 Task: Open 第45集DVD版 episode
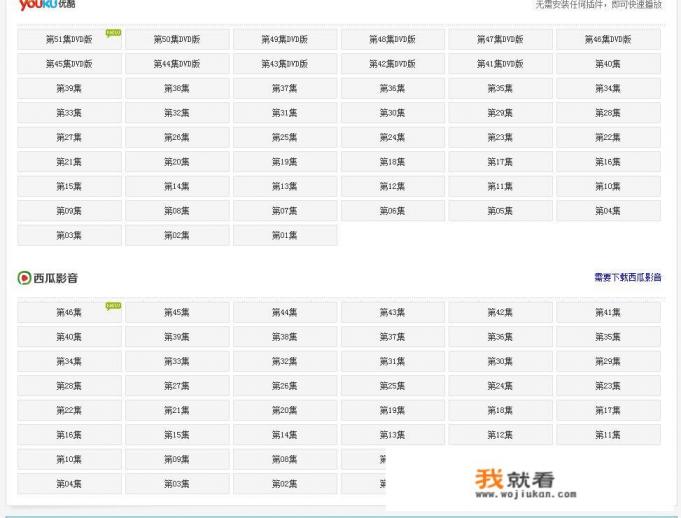[69, 64]
